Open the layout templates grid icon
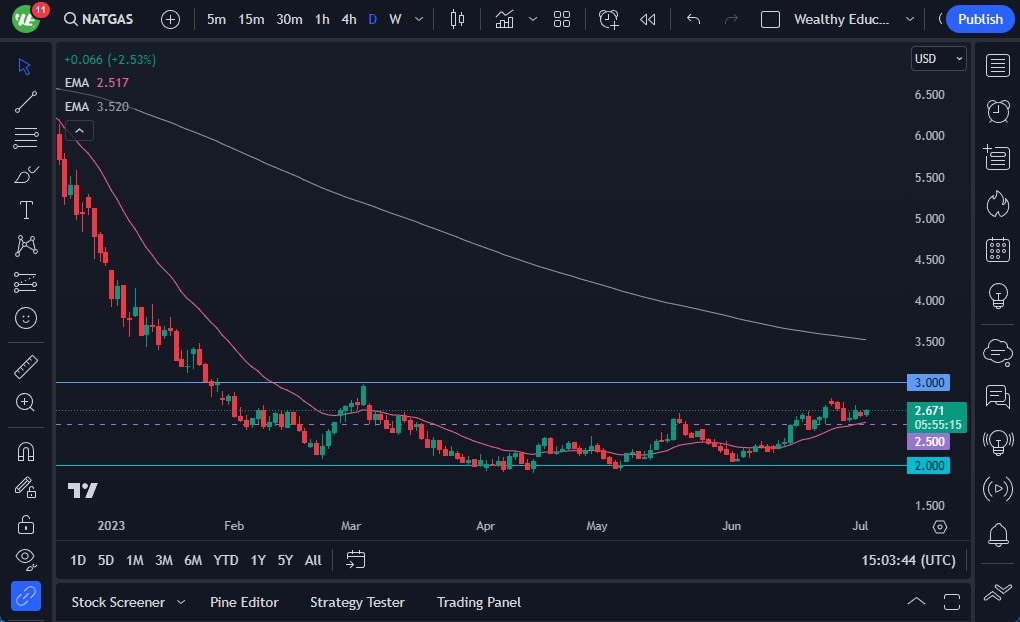Screen dimensions: 1020x622 pos(561,20)
